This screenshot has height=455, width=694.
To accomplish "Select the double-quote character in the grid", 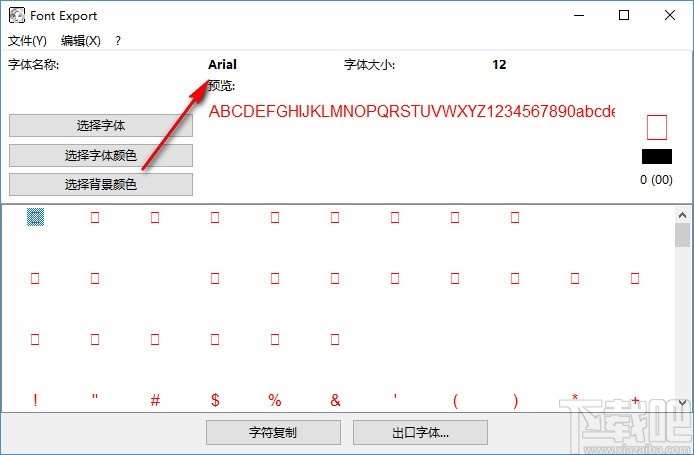I will point(95,397).
